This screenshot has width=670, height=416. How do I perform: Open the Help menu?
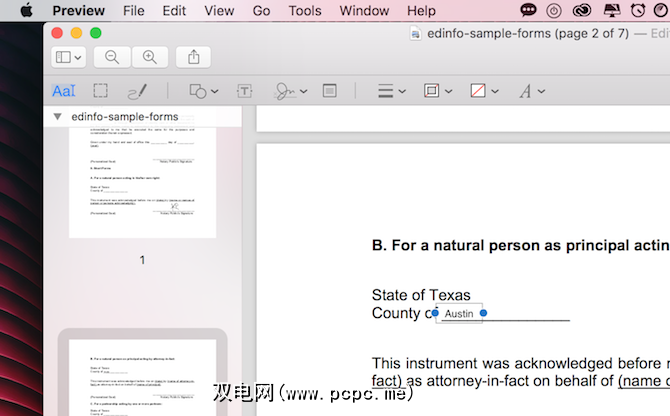click(421, 11)
